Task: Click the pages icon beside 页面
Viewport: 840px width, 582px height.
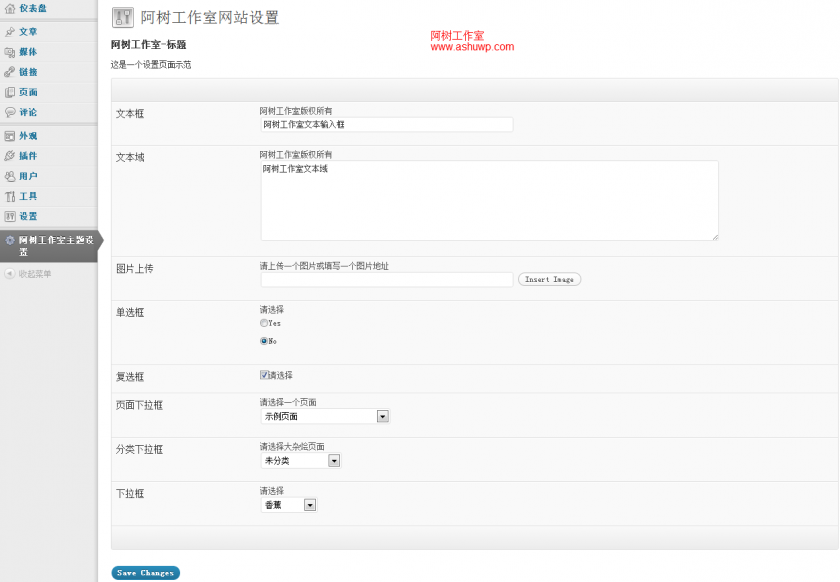Action: (10, 92)
